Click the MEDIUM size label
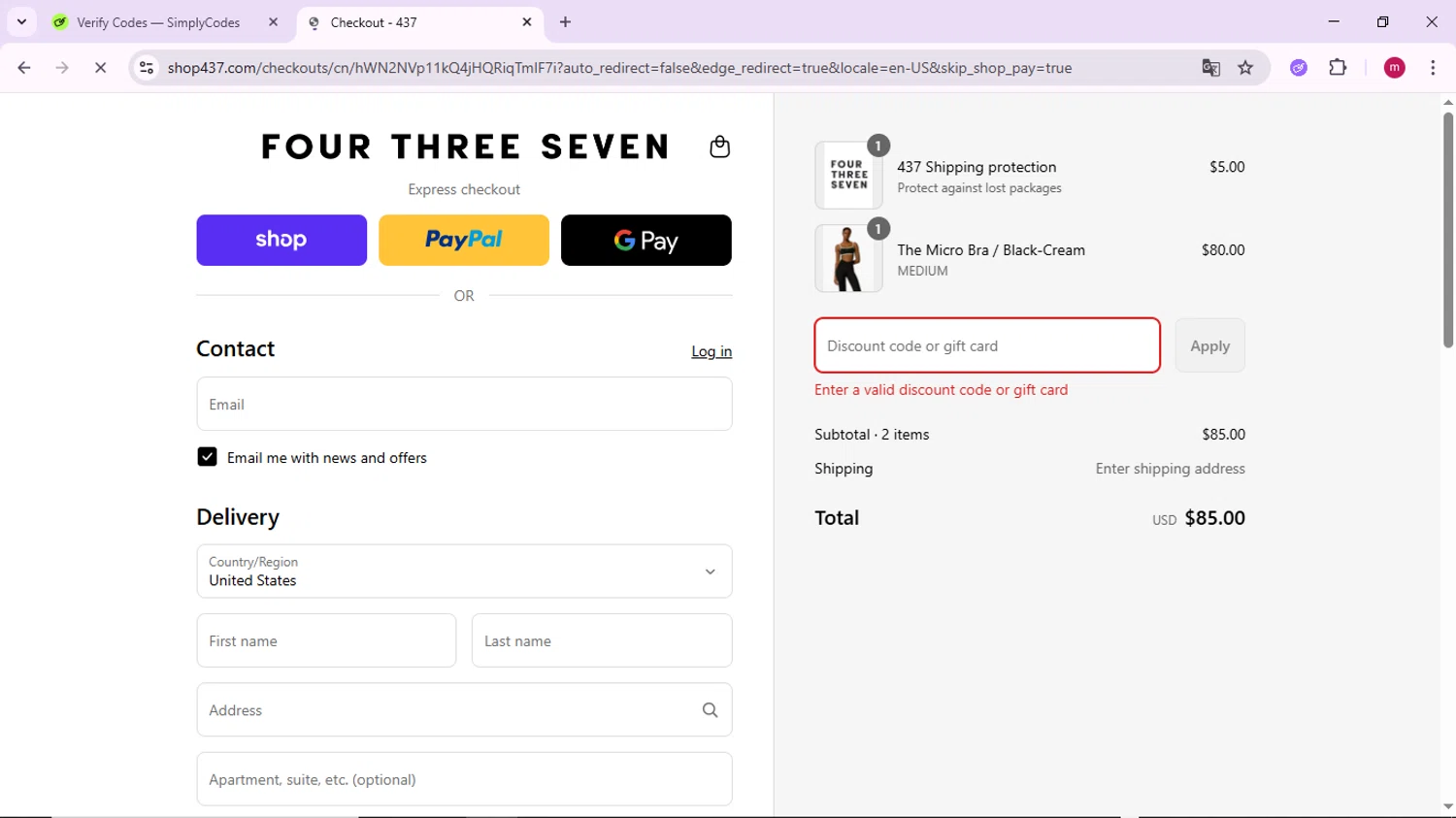 coord(922,272)
